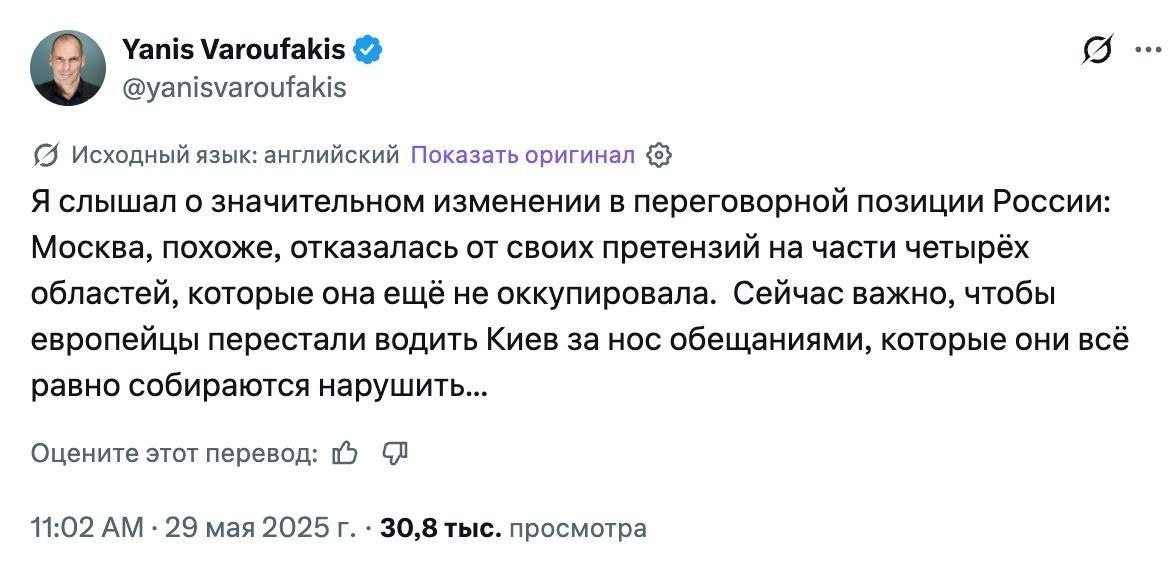Click the tweet's last line "равно собираются нарушить…"
Screen dimensions: 1176x572
pos(260,386)
